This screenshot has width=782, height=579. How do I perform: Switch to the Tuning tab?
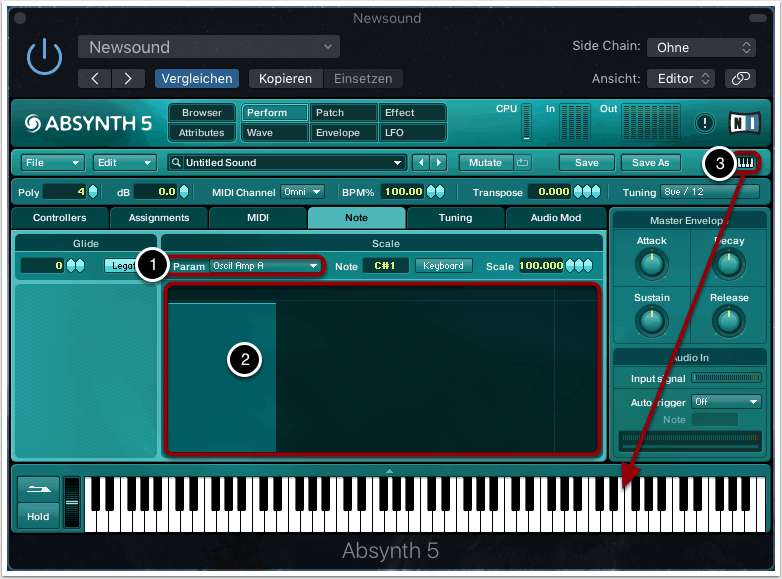point(455,217)
